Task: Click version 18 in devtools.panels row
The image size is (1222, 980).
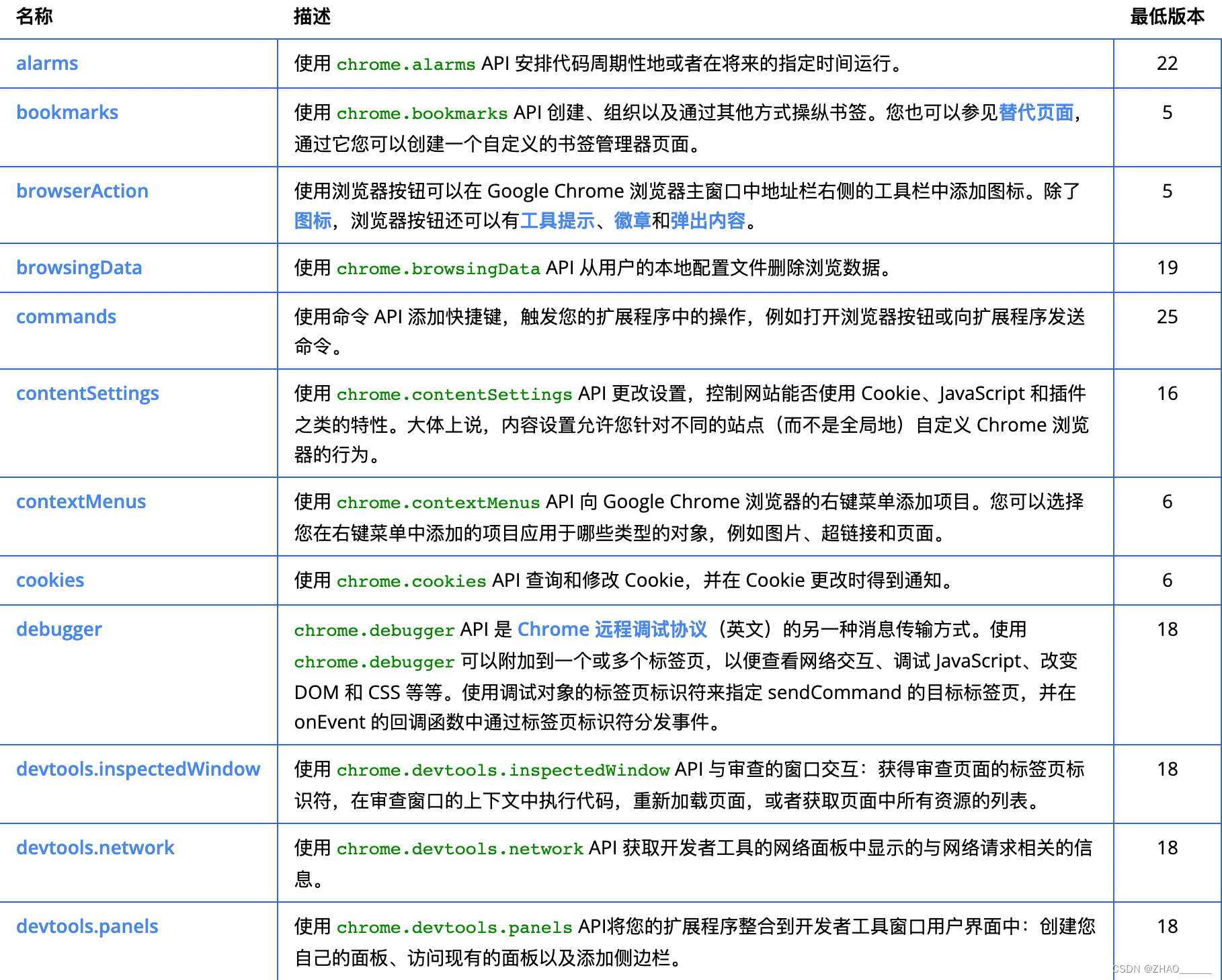Action: click(x=1168, y=926)
